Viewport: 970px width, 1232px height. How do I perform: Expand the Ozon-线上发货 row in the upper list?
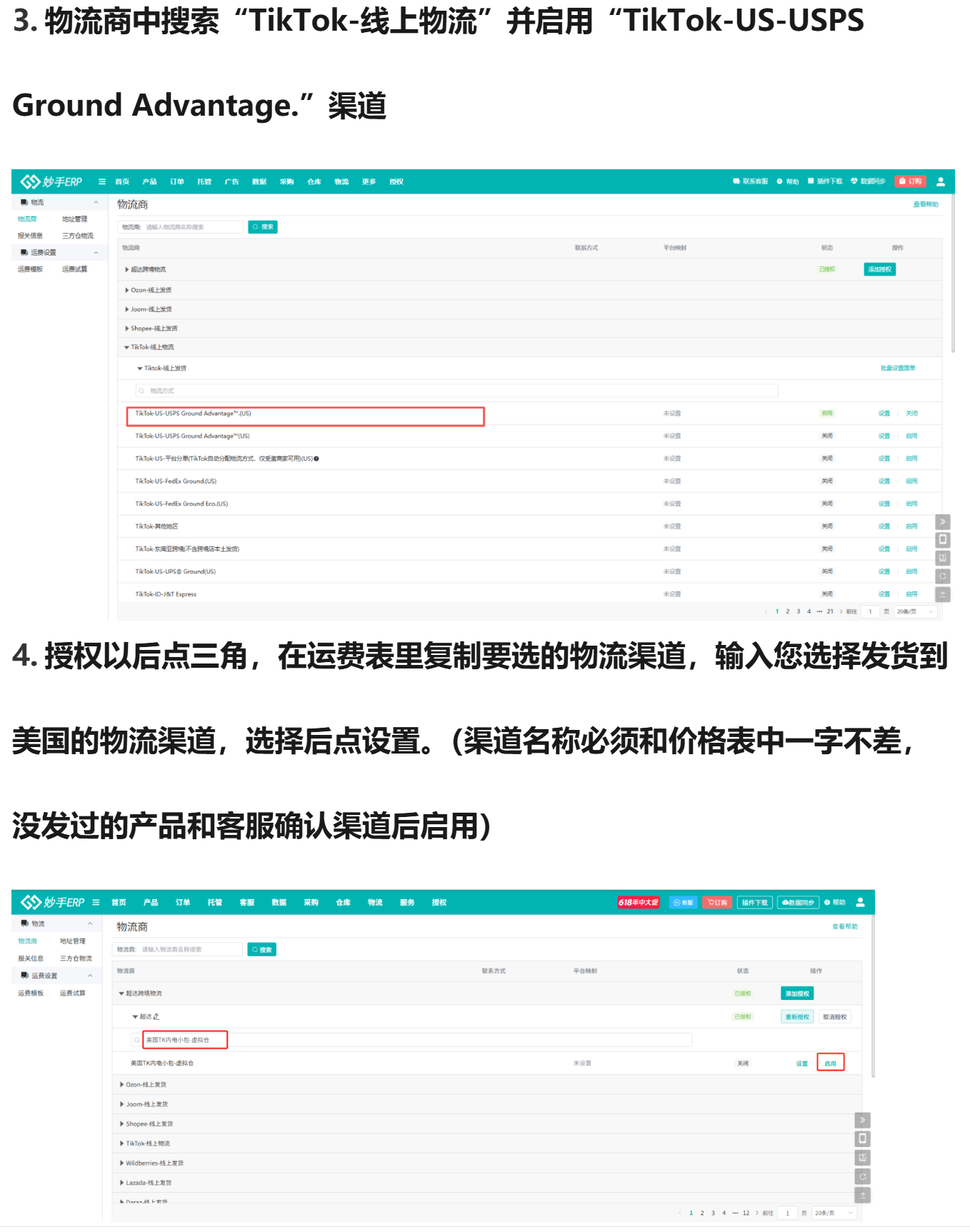[127, 290]
